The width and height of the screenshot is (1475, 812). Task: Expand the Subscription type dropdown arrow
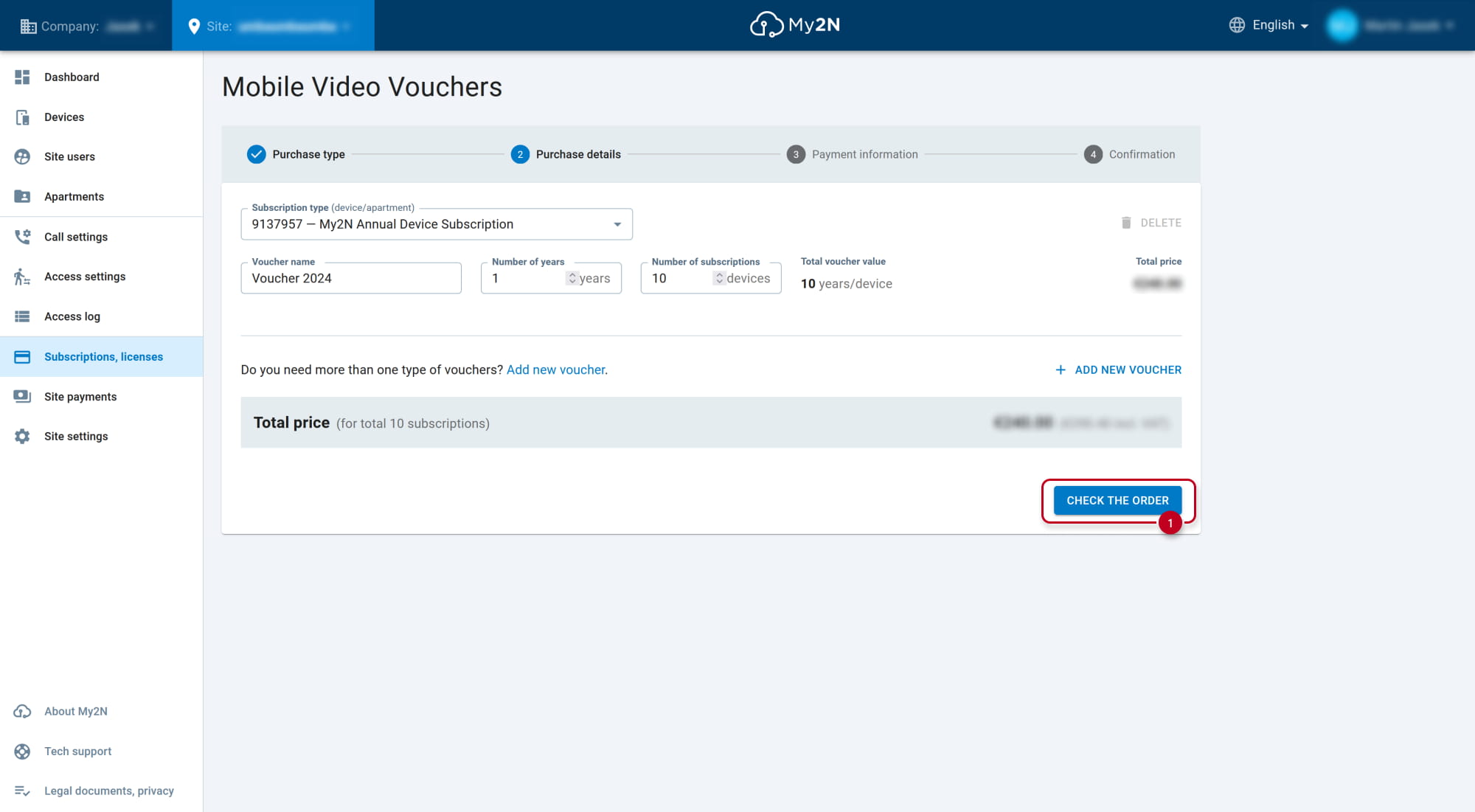tap(617, 224)
